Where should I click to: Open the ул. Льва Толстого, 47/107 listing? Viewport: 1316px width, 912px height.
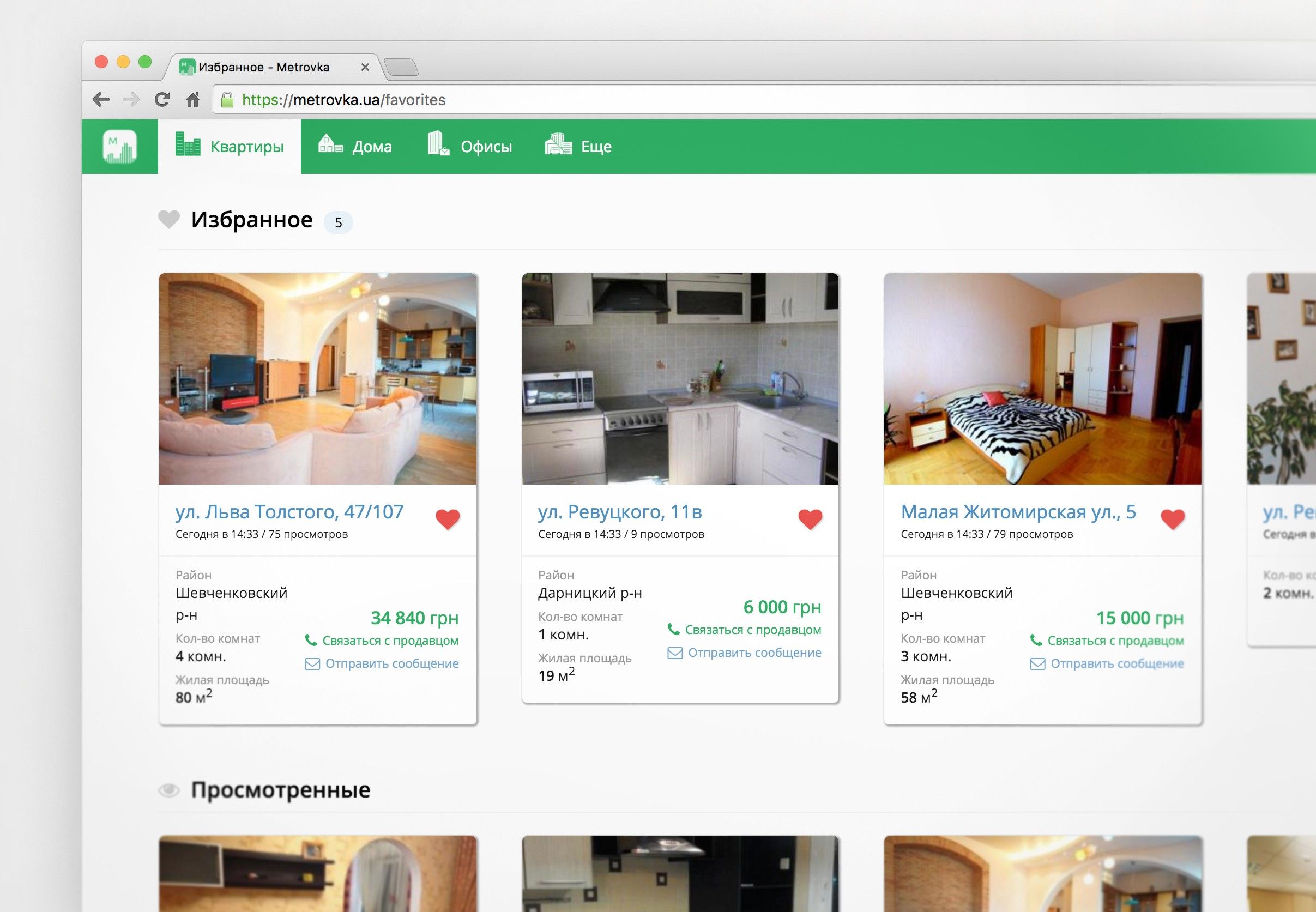[x=289, y=511]
